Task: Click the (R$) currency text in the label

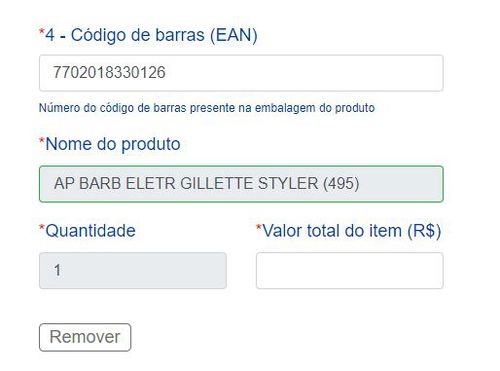Action: pyautogui.click(x=424, y=231)
